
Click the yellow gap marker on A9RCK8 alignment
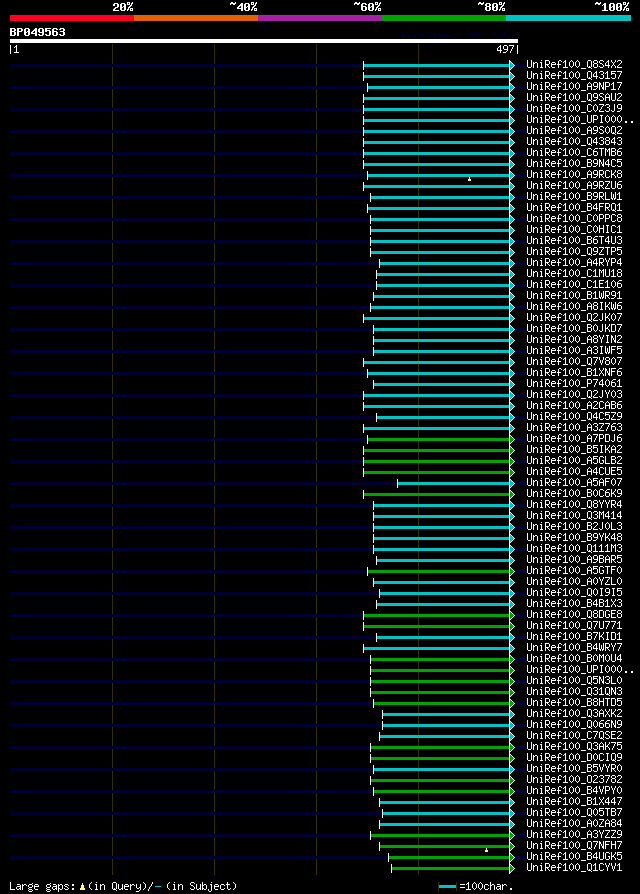pos(469,179)
